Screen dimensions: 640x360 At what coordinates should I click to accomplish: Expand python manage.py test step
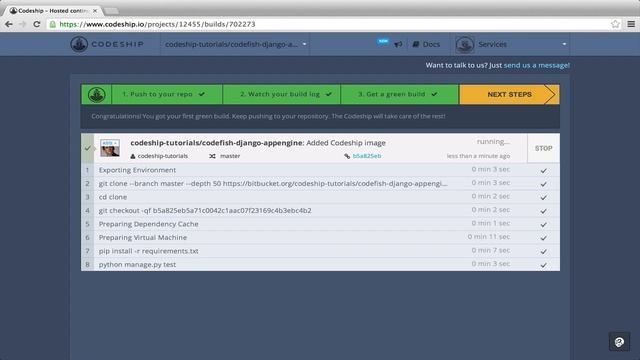click(320, 264)
